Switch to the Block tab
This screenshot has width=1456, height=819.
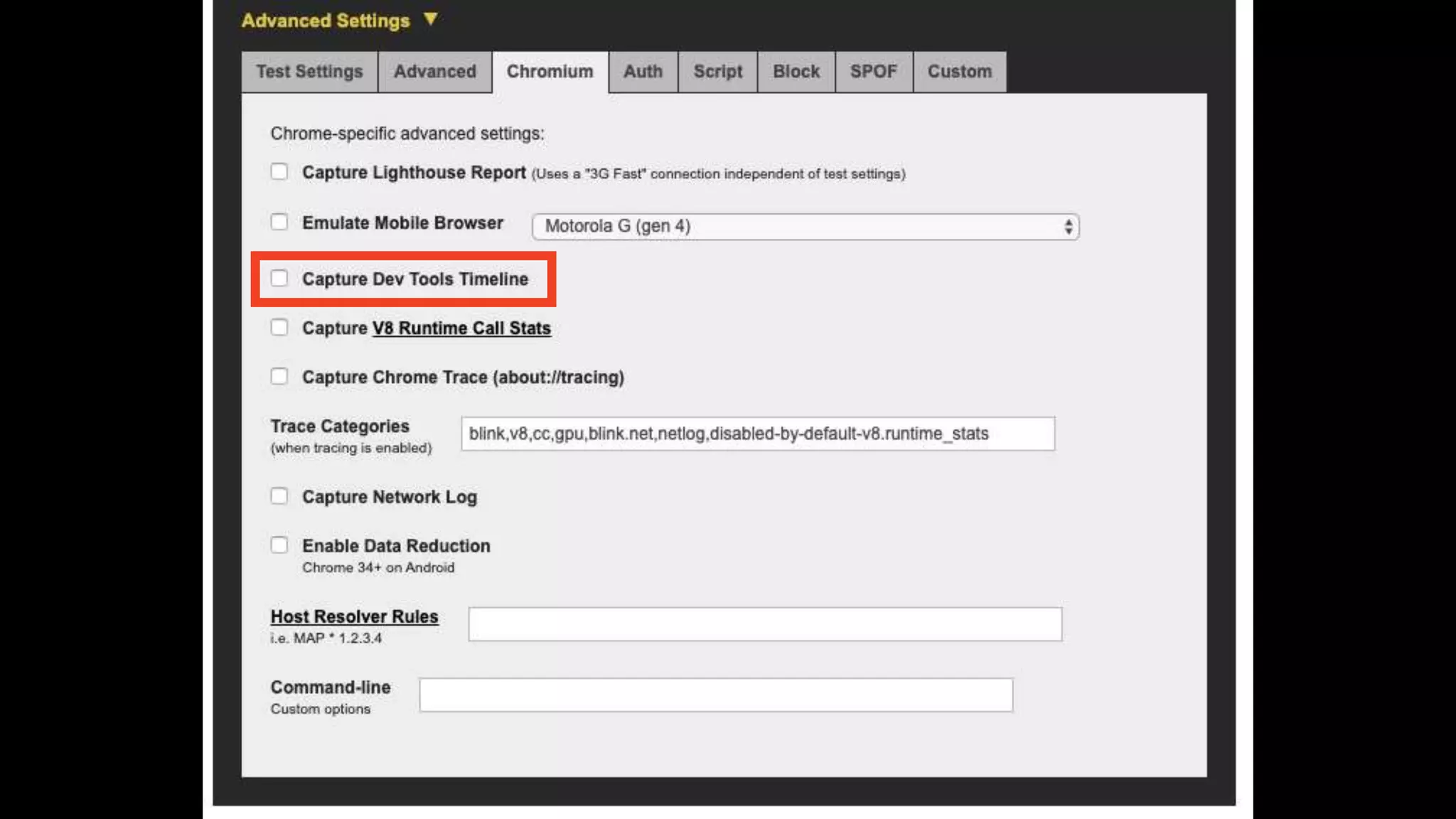pyautogui.click(x=796, y=72)
